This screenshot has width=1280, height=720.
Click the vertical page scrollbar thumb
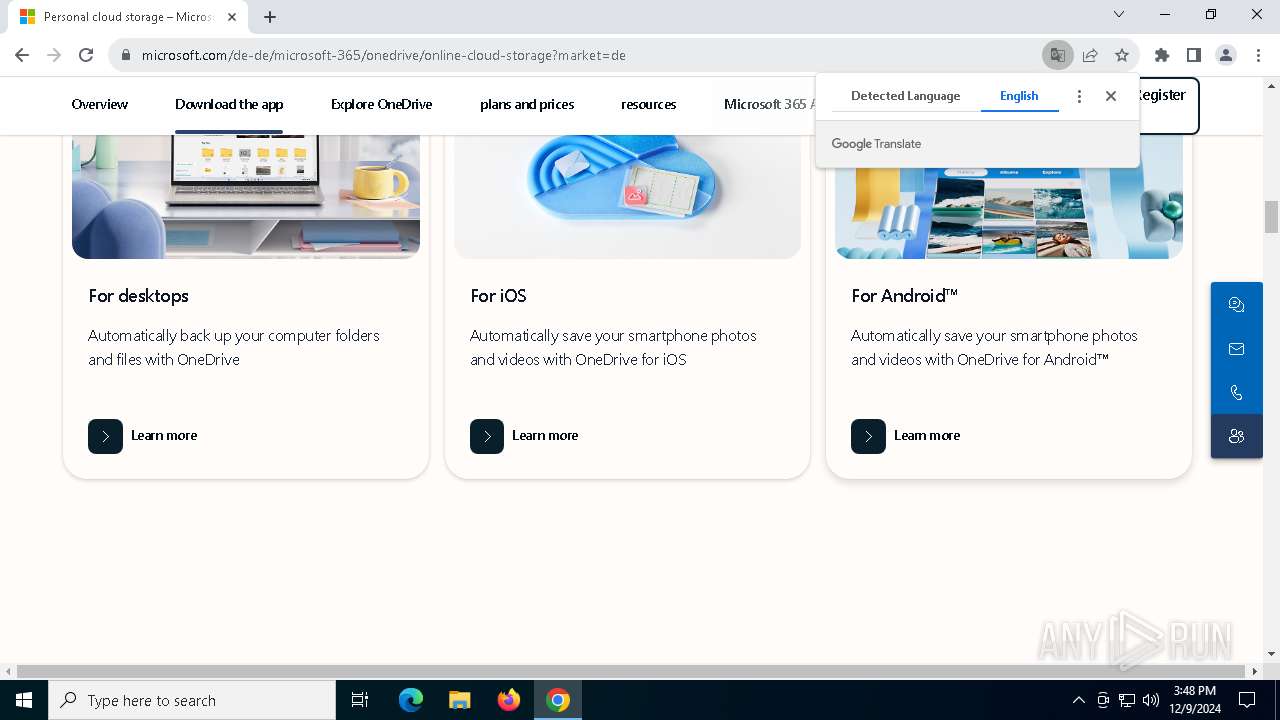click(1271, 217)
